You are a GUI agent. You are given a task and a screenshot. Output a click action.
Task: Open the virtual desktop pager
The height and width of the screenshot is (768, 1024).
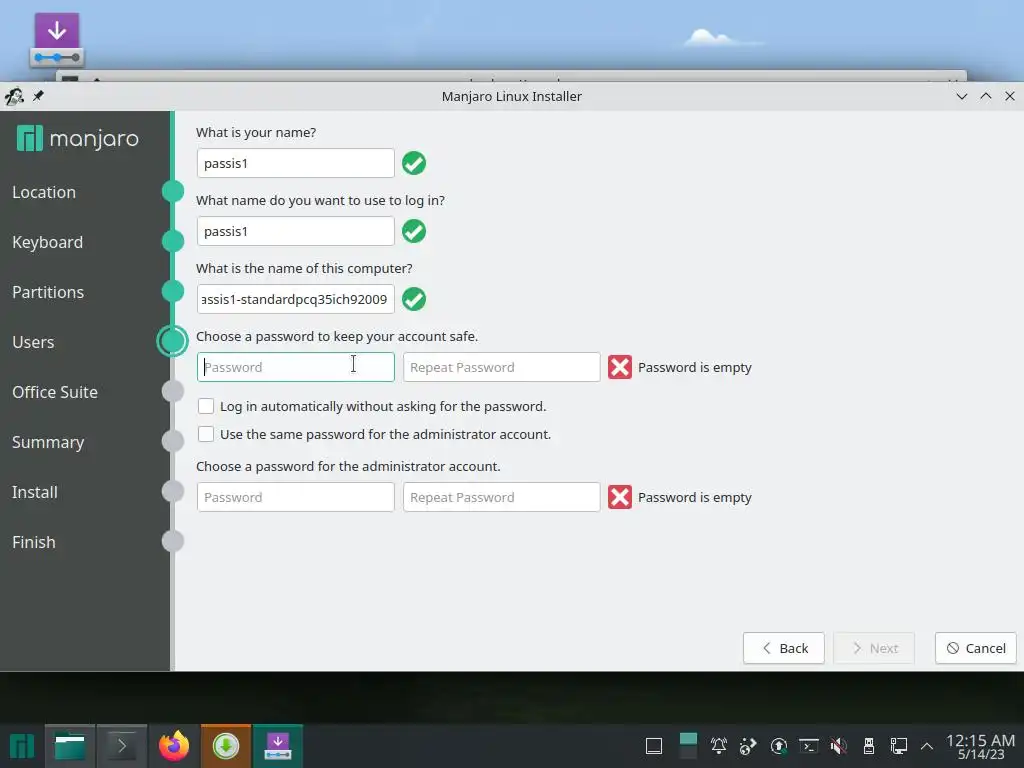[x=688, y=746]
